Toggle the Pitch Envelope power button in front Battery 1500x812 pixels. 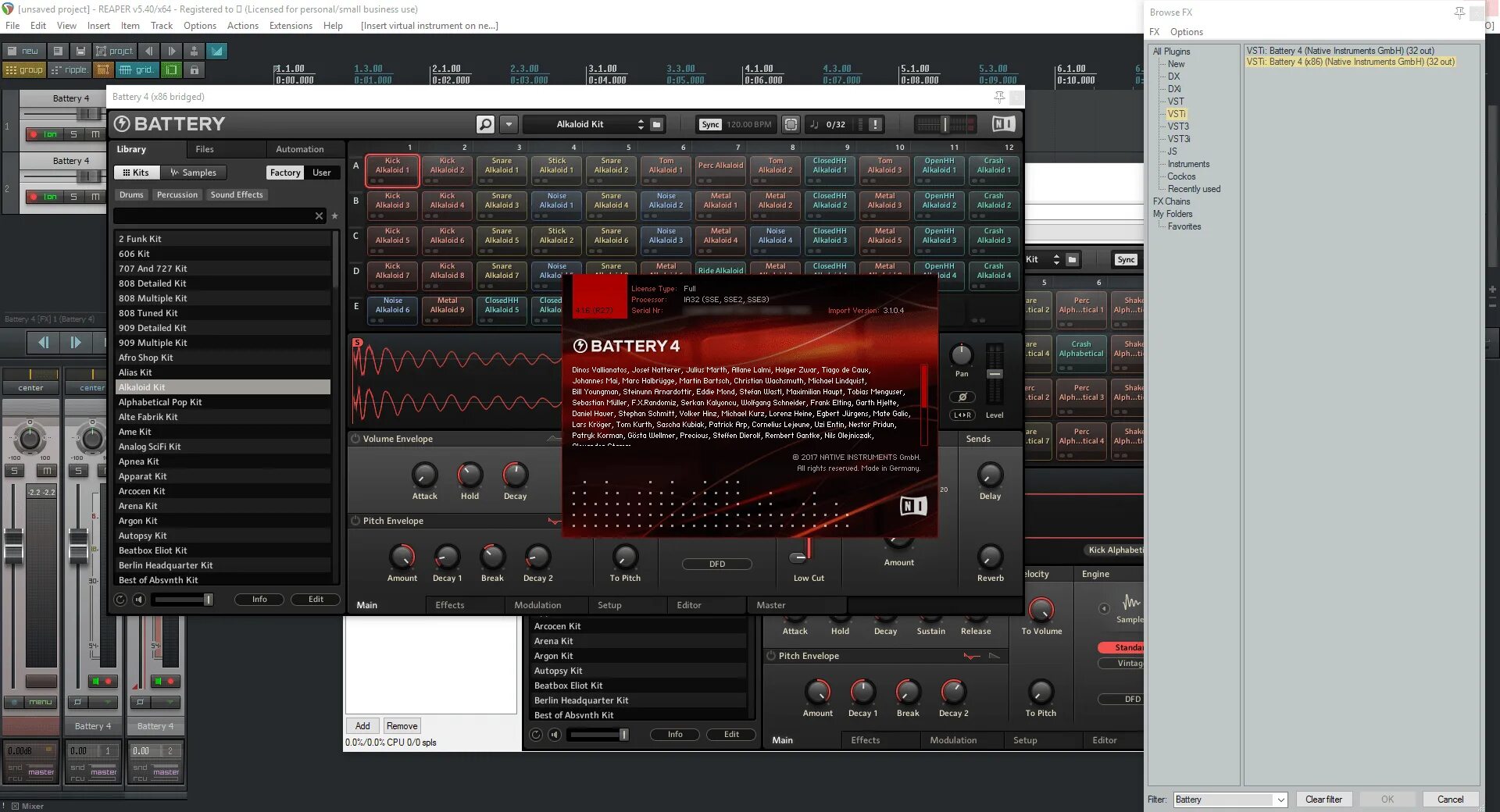tap(355, 521)
